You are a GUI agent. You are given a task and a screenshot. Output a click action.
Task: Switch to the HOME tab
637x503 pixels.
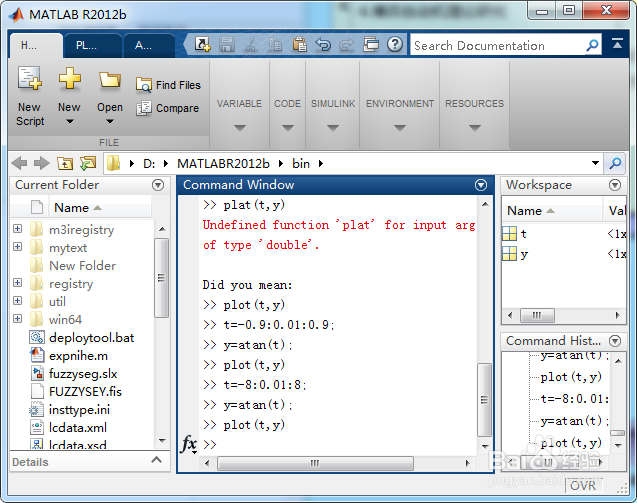point(36,45)
